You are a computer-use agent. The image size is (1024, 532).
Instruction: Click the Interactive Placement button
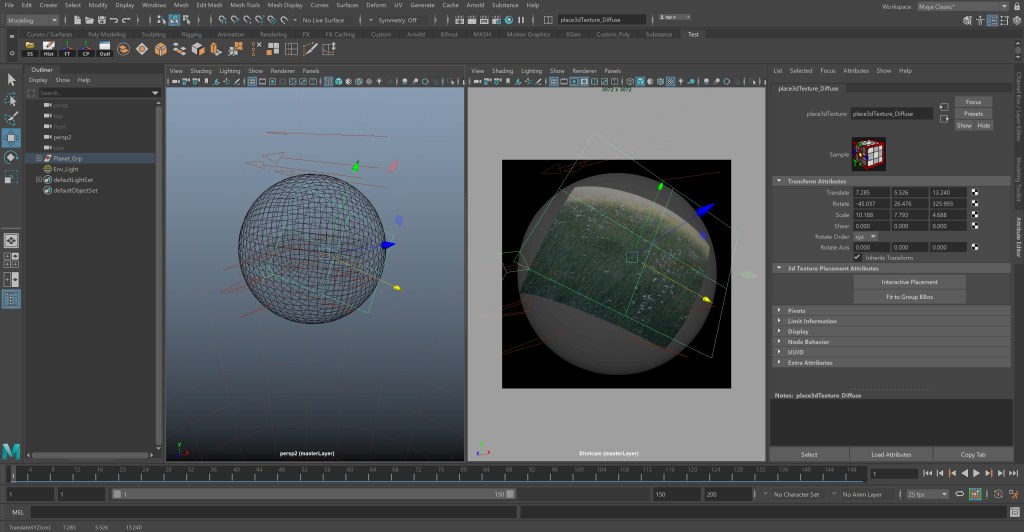(x=909, y=282)
